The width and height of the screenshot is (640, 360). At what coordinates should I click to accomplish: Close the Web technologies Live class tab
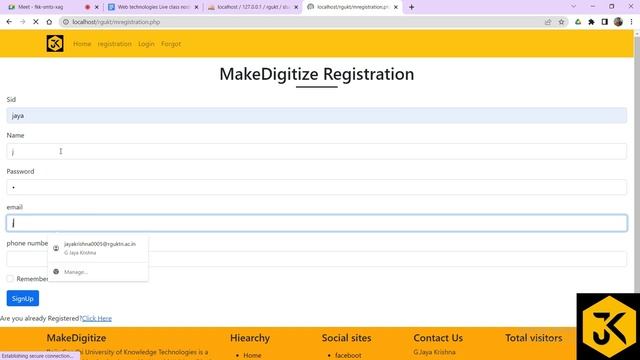196,7
